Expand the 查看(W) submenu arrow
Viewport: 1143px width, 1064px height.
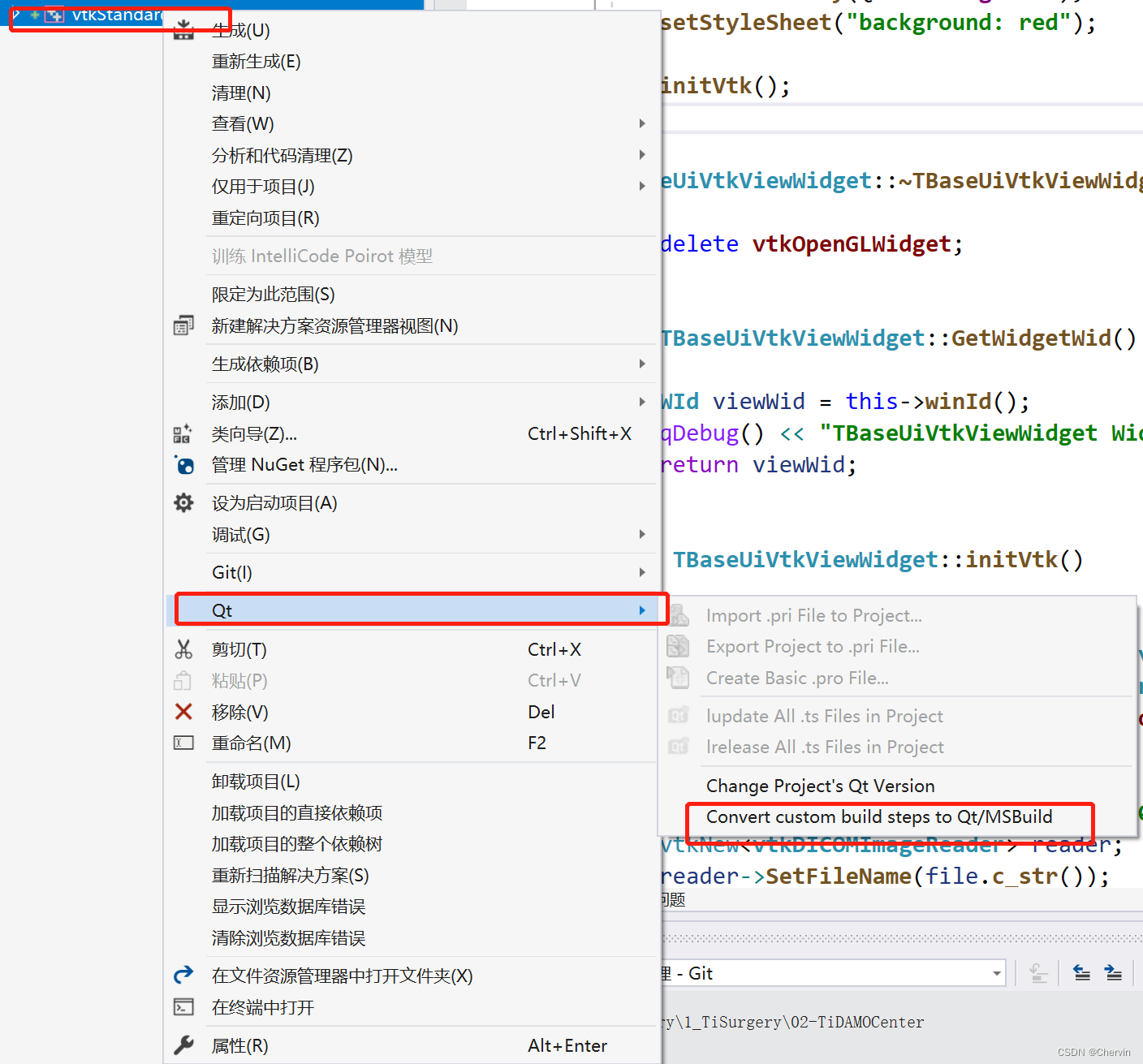(x=642, y=123)
